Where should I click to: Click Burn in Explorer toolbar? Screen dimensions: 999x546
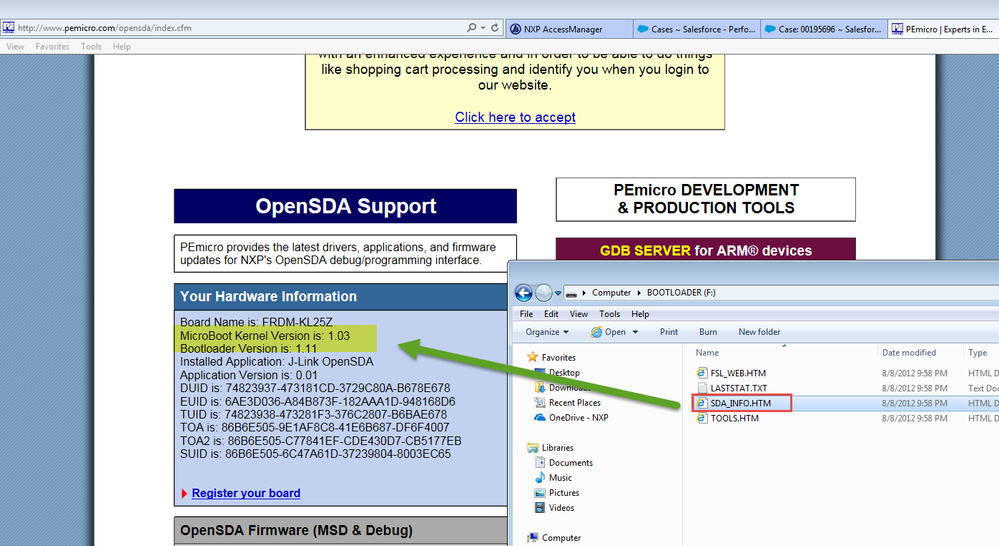click(708, 332)
